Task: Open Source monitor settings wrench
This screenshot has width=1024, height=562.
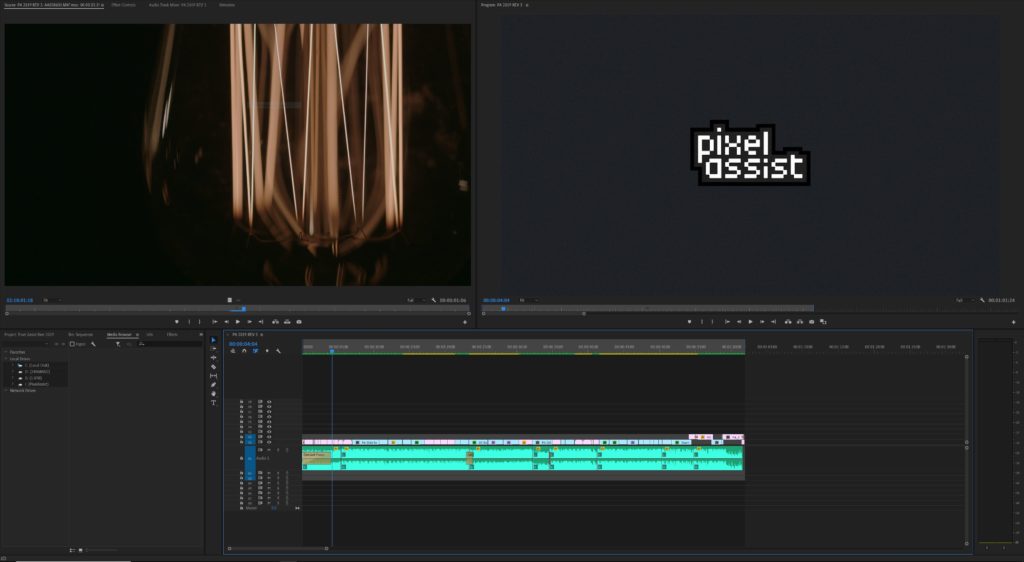Action: coord(434,300)
